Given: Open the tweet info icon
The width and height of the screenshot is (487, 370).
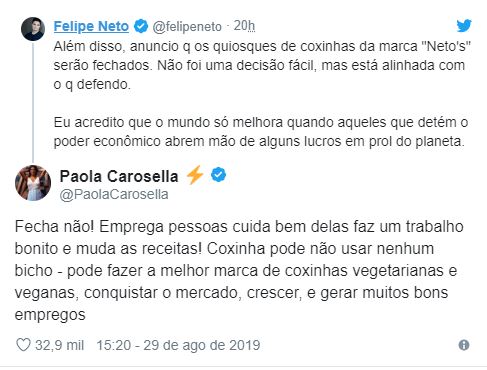Looking at the screenshot, I should 464,345.
